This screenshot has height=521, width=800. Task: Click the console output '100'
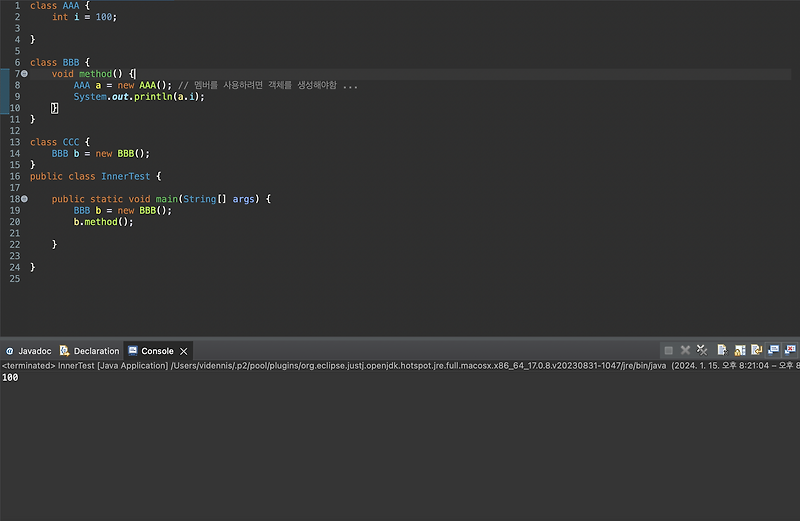10,378
